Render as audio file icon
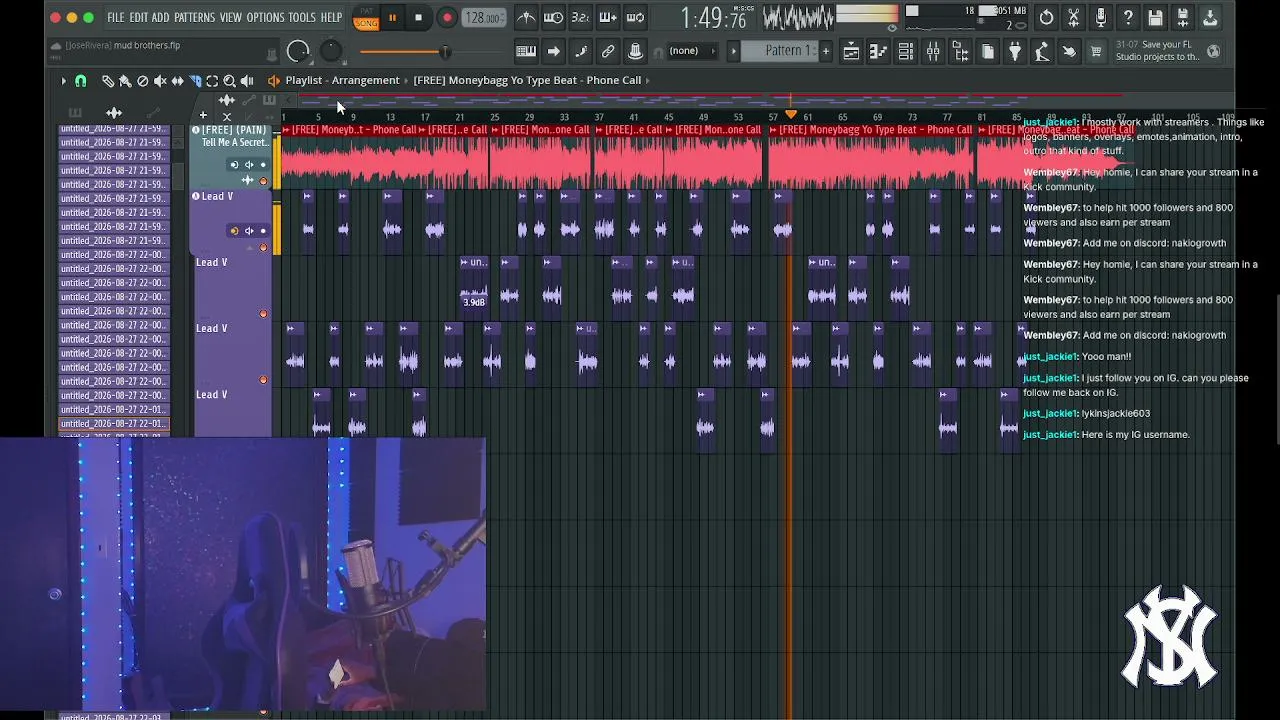The image size is (1280, 720). 1182,18
